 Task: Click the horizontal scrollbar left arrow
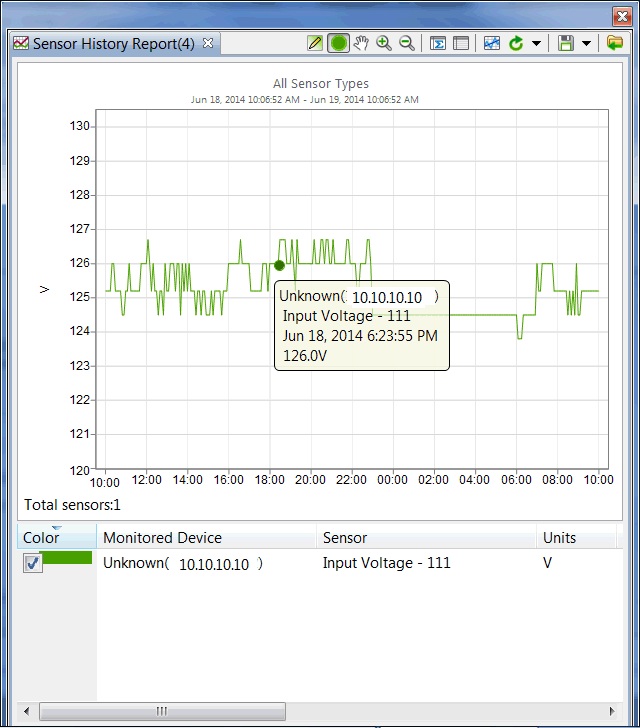26,711
